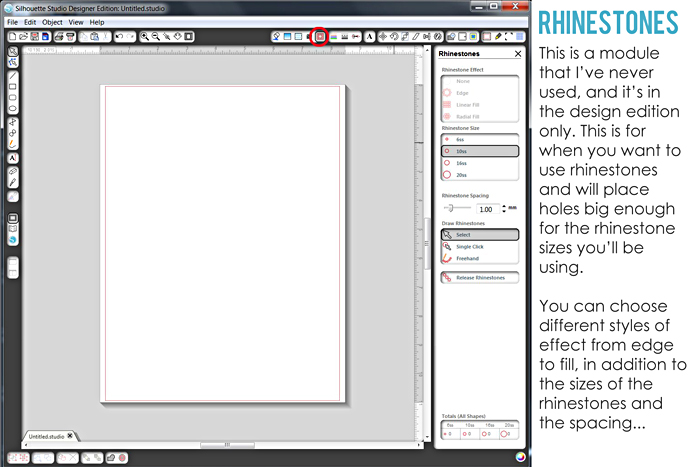Open the Rhinestones window icon
Image resolution: width=700 pixels, height=467 pixels.
320,37
